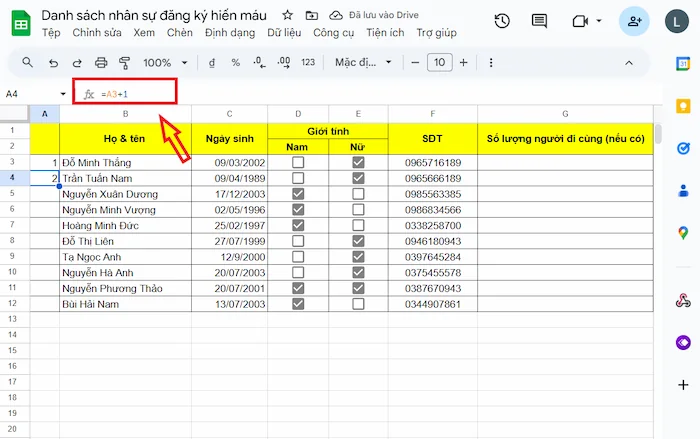This screenshot has height=439, width=700.
Task: Expand the name box A4 dropdown
Action: coord(63,94)
